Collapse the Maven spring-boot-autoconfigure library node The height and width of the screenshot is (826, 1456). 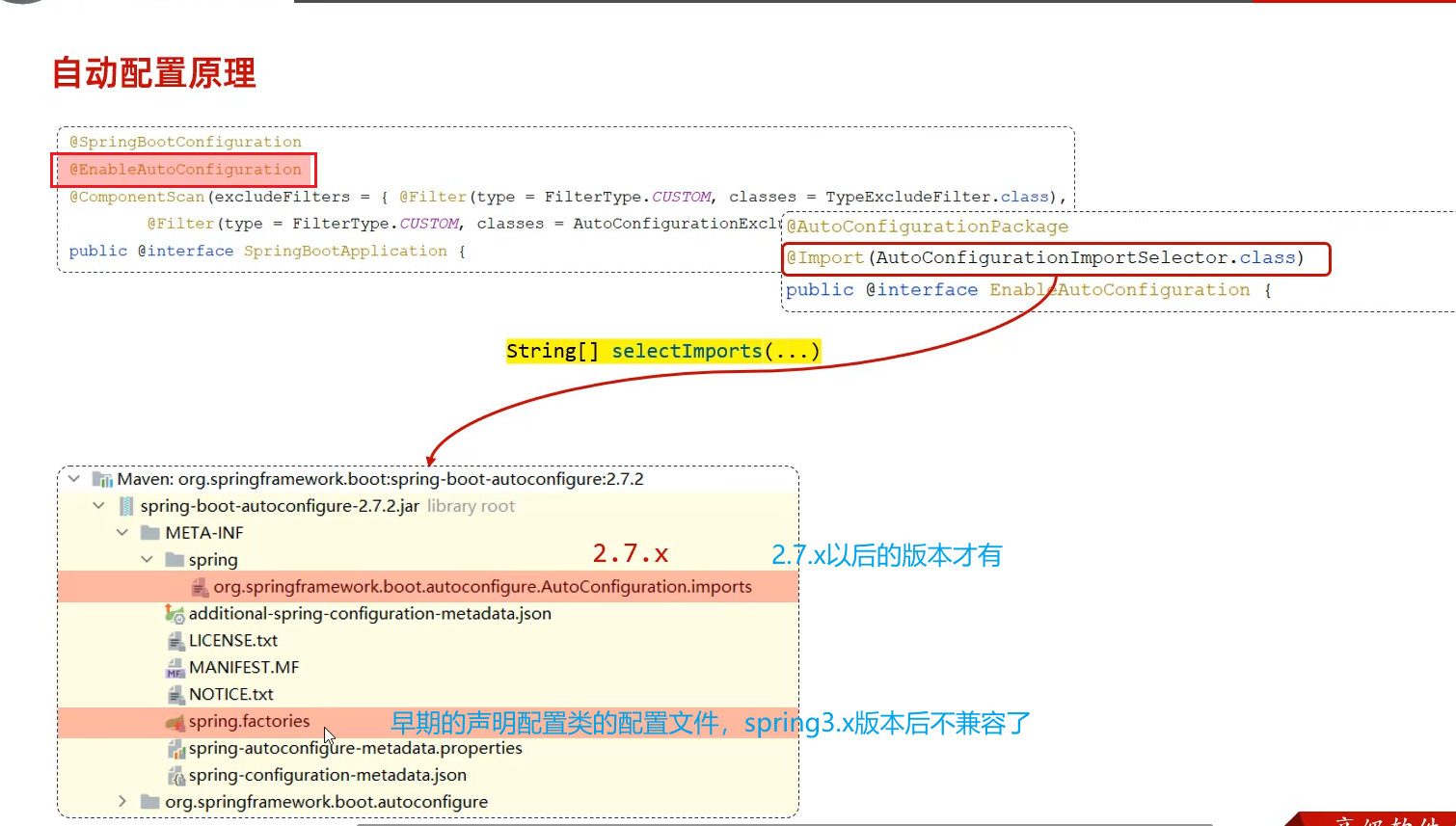click(x=74, y=479)
